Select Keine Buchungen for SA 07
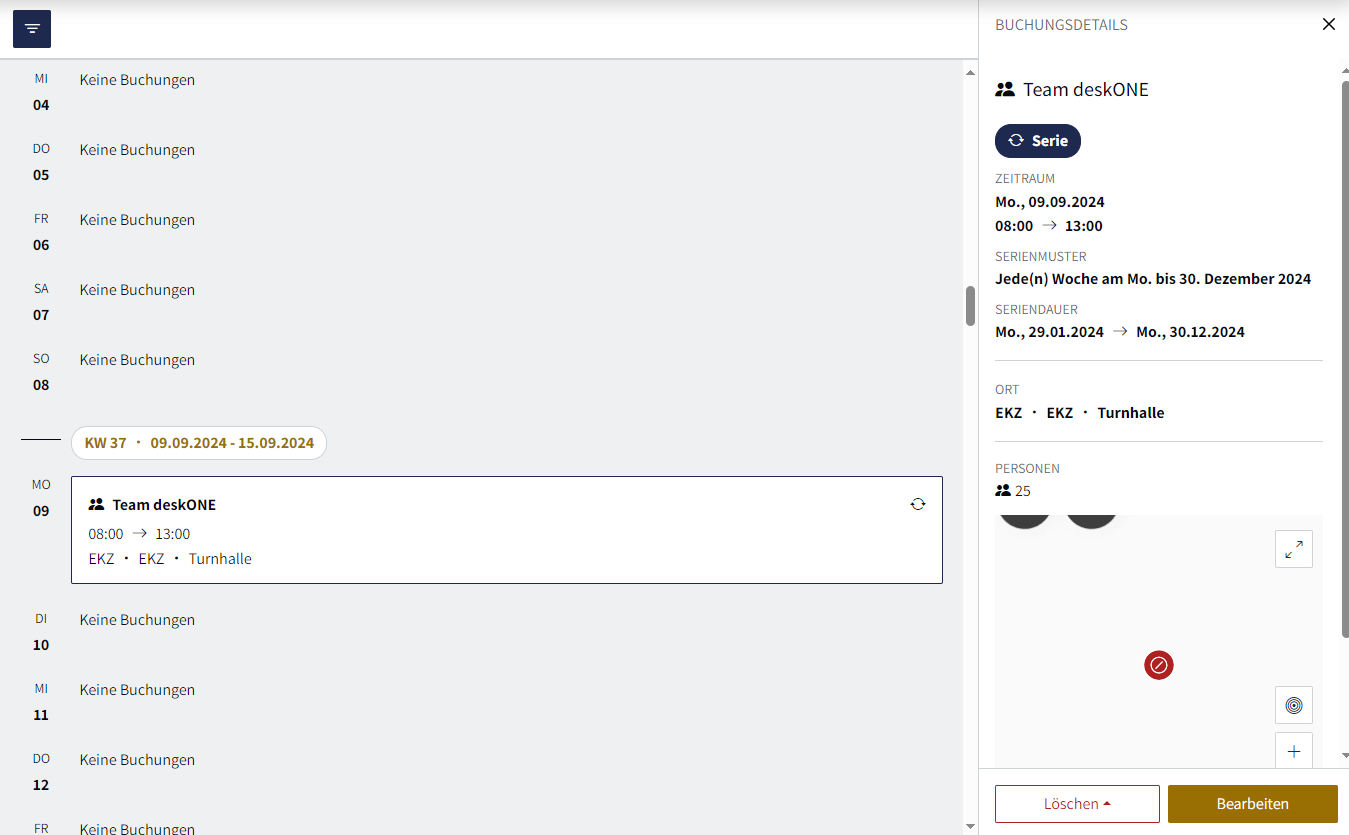Viewport: 1349px width, 835px height. pos(137,290)
